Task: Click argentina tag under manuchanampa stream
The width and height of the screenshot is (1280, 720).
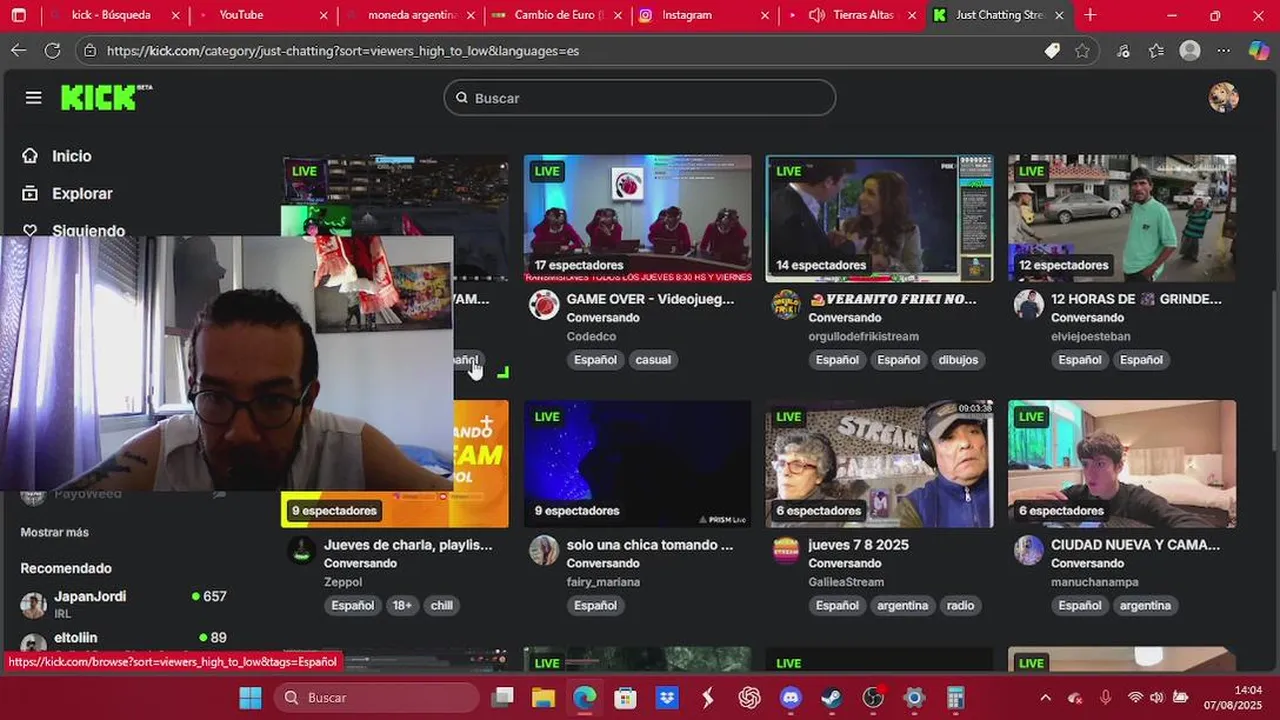Action: coord(1145,605)
